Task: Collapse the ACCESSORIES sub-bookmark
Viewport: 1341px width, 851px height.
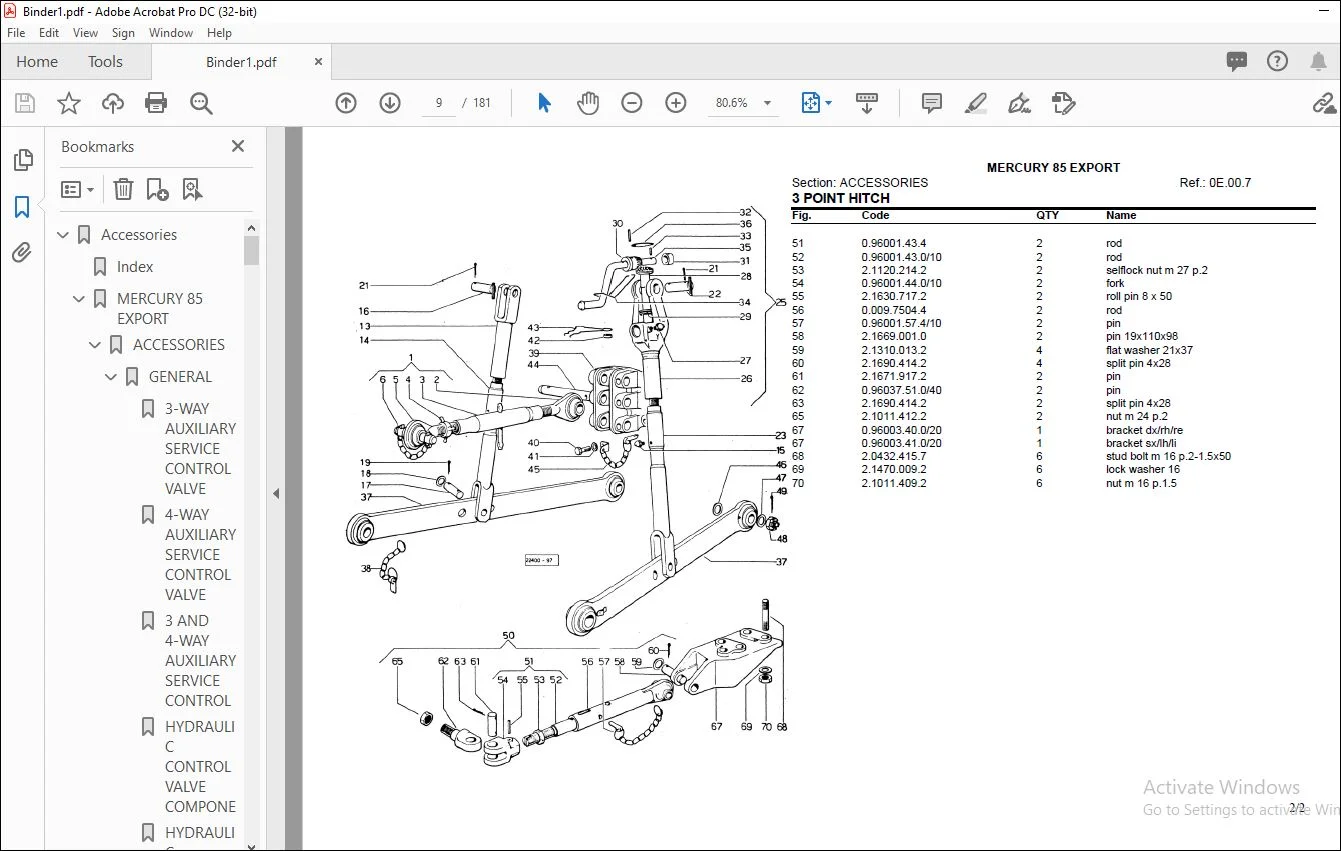Action: point(96,345)
